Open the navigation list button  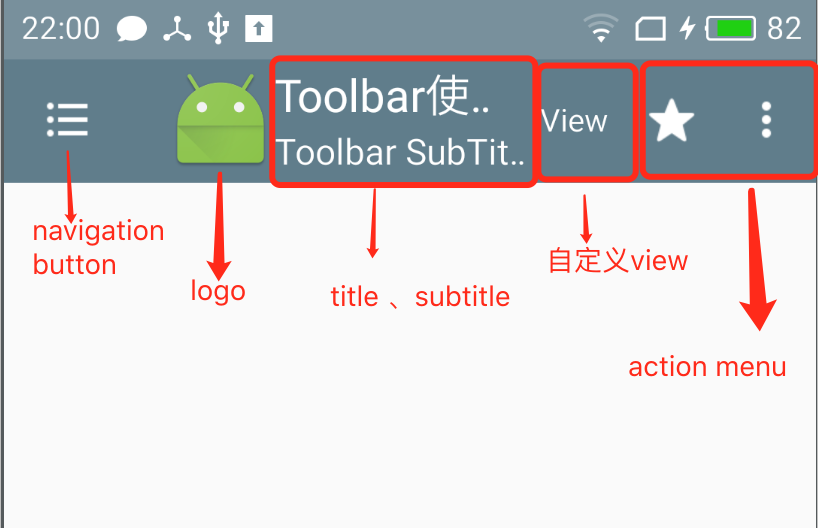tap(67, 119)
